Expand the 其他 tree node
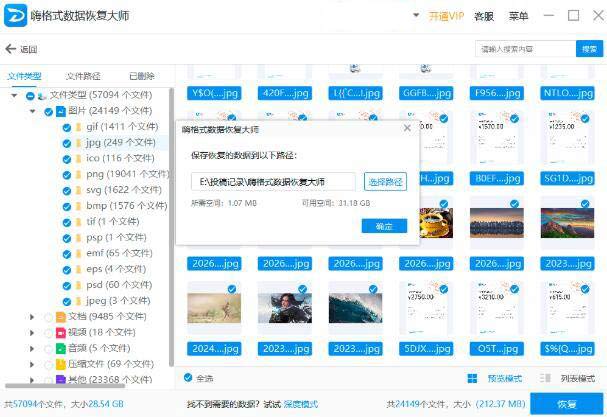607x417 pixels. (32, 380)
